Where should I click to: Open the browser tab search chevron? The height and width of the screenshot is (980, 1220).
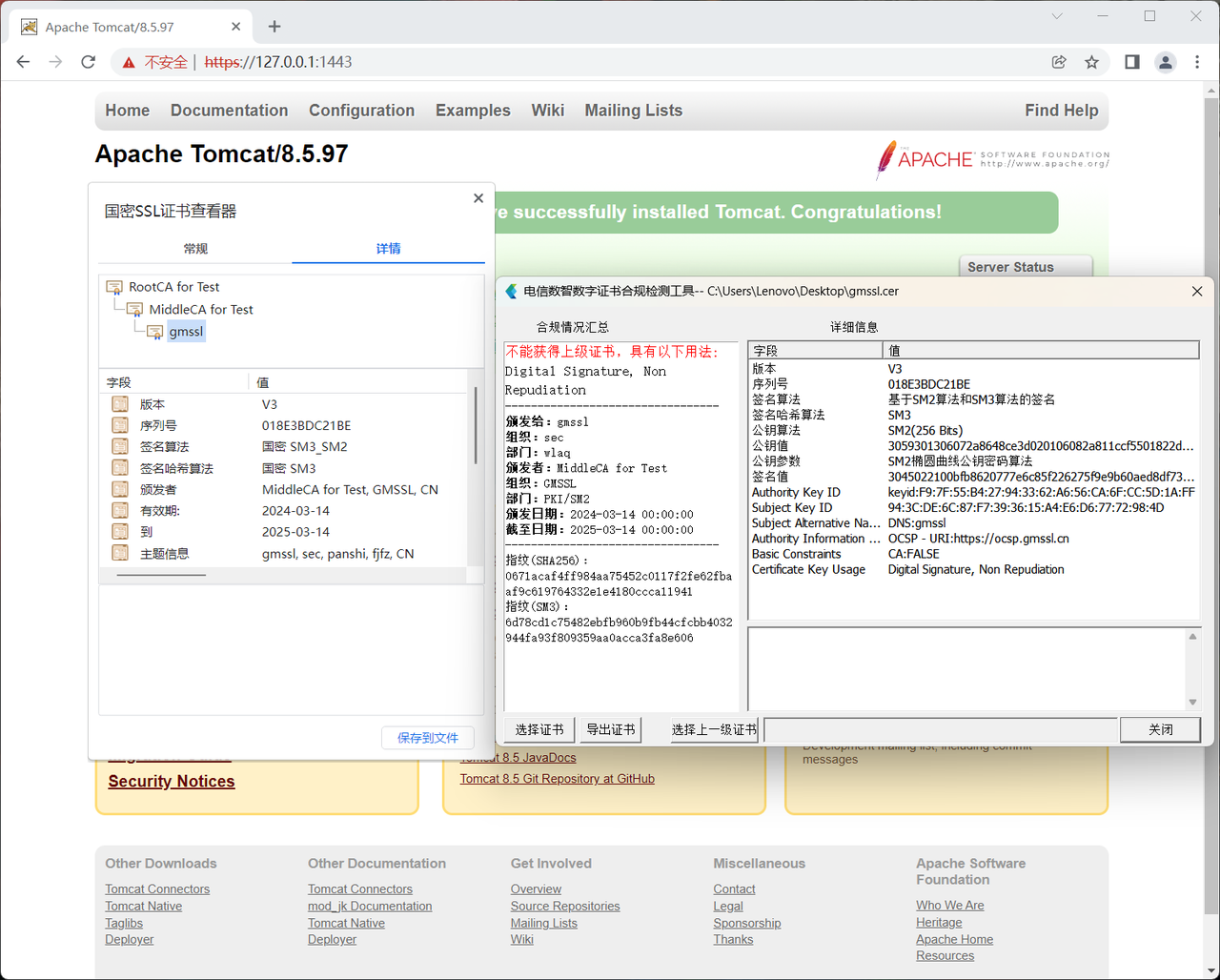point(1057,16)
